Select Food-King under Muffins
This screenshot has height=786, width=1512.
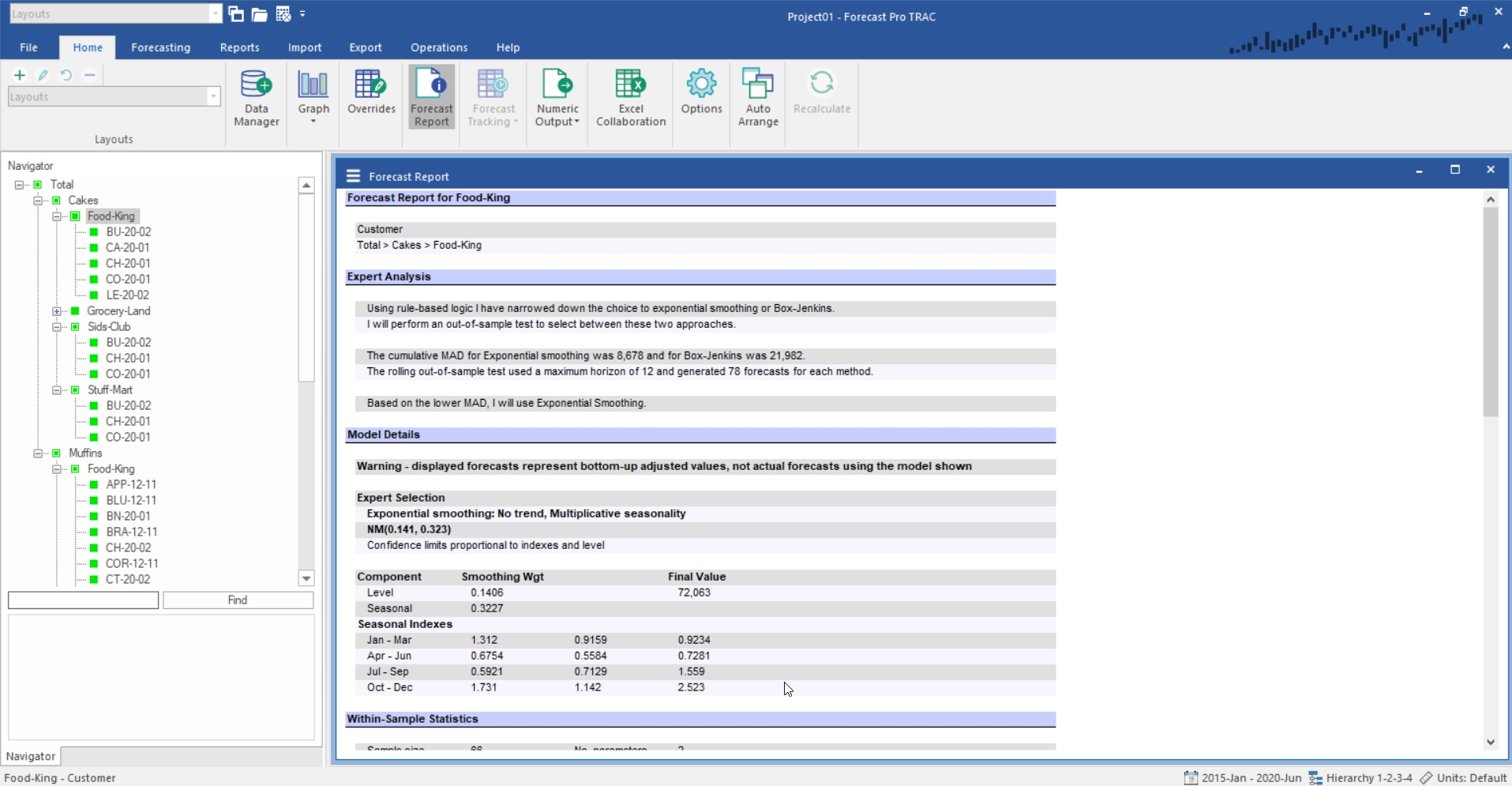111,469
